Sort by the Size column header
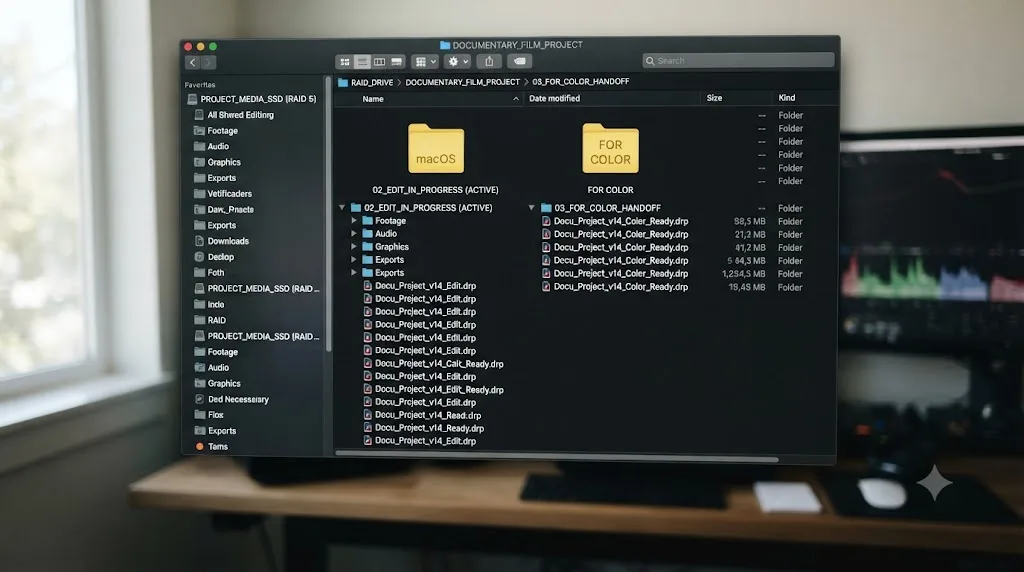1024x572 pixels. pos(714,98)
